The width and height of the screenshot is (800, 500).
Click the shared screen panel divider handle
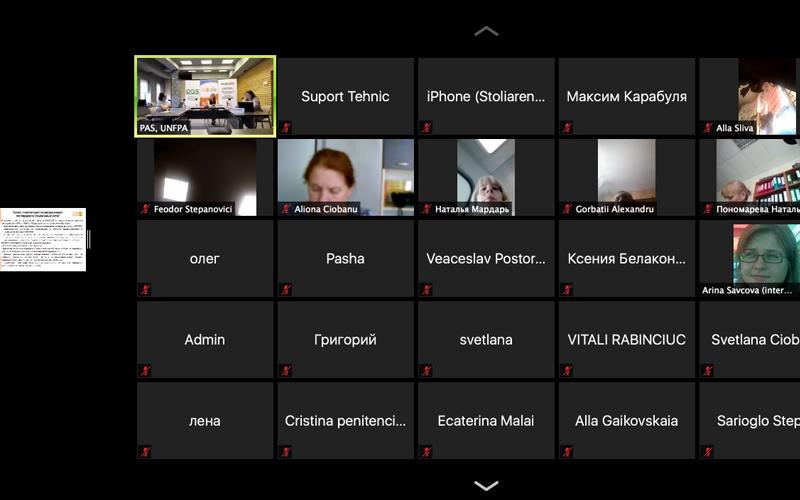point(89,240)
